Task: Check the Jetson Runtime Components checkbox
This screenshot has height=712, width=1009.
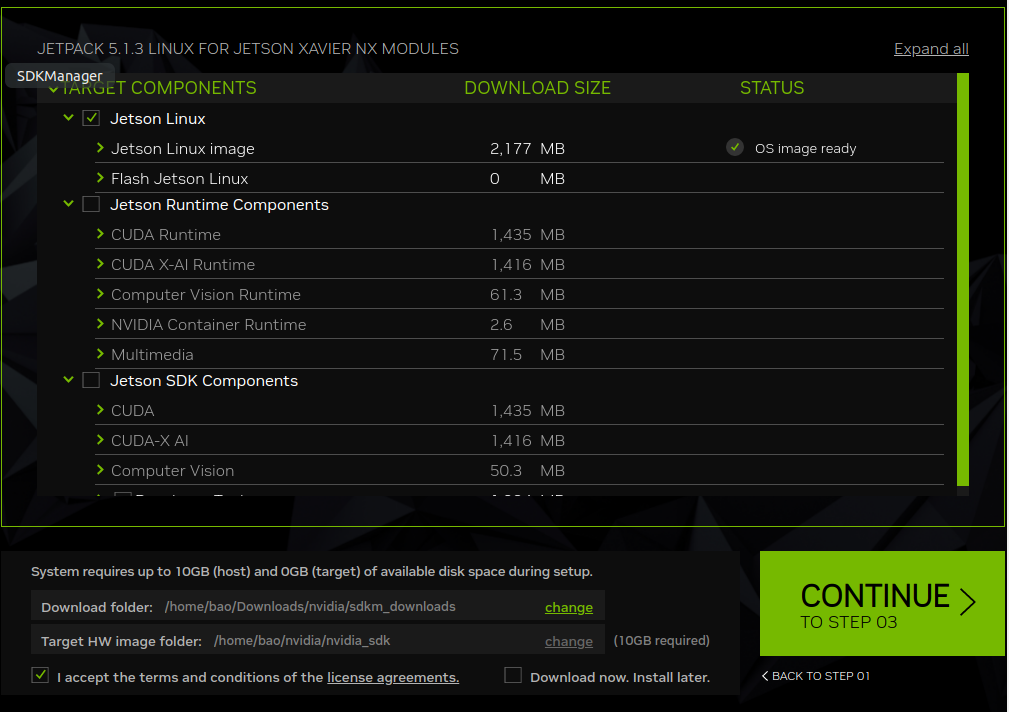Action: coord(91,205)
